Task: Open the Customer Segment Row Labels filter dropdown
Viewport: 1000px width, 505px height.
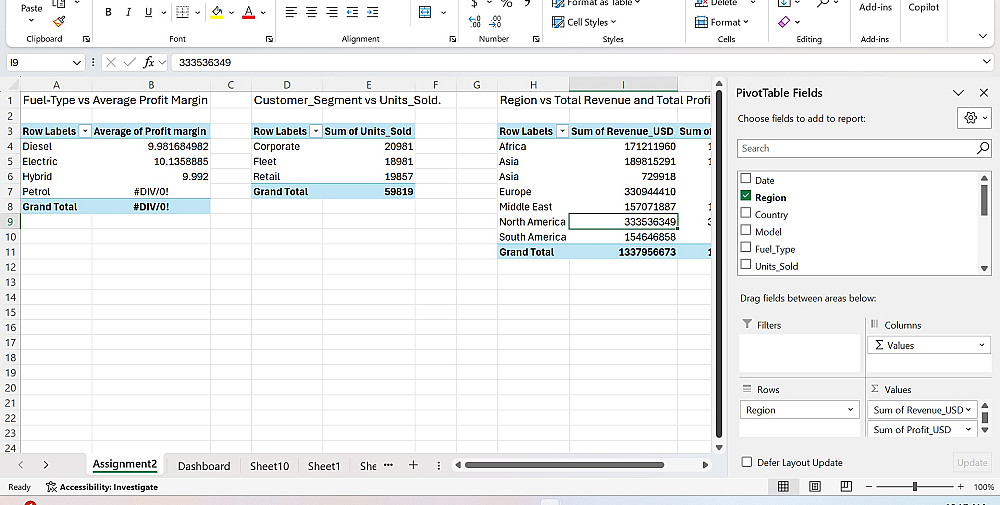Action: (317, 131)
